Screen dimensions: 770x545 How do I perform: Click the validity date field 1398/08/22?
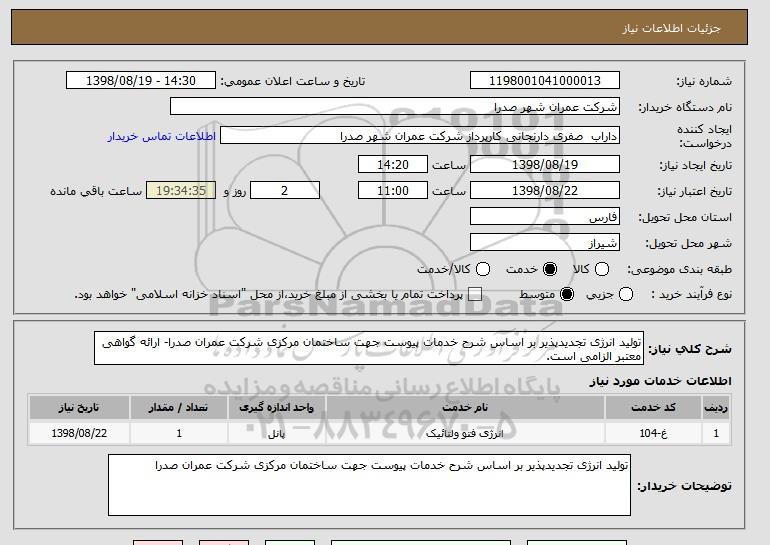click(x=545, y=191)
